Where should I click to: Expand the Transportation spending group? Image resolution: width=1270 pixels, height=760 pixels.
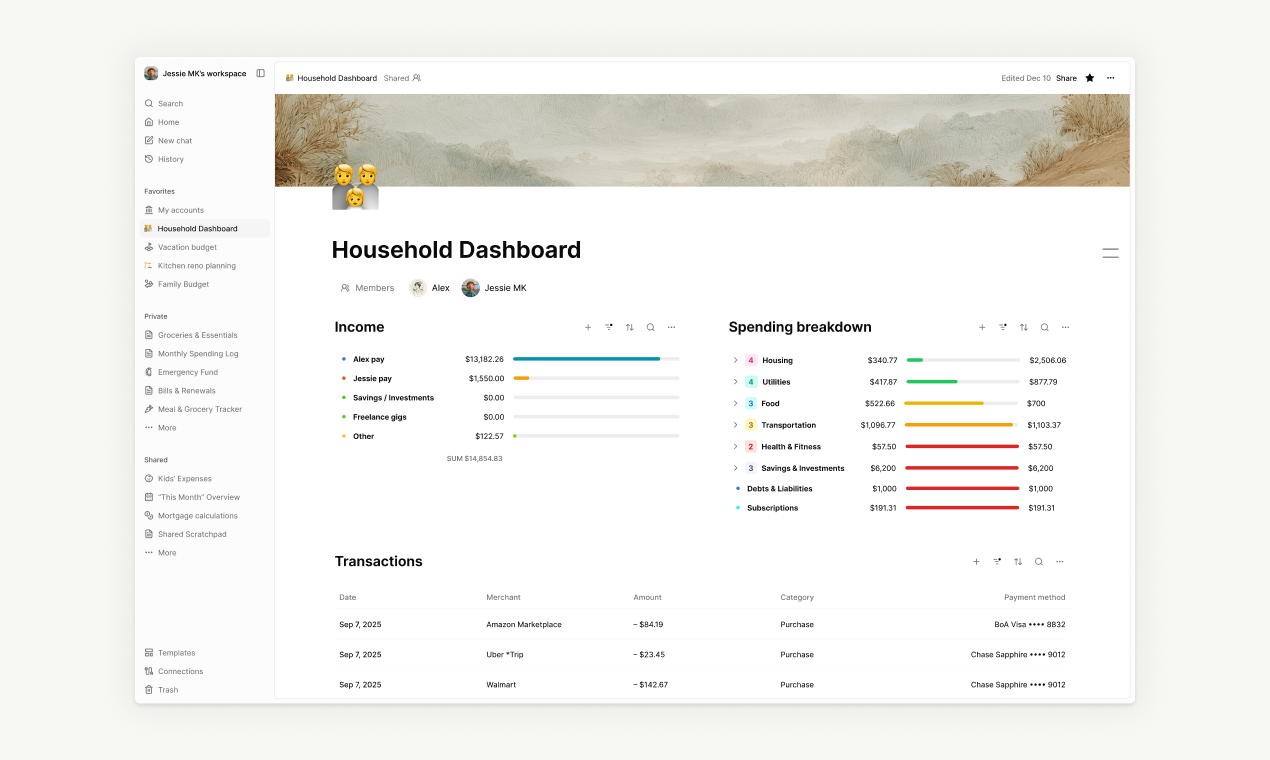[x=735, y=425]
